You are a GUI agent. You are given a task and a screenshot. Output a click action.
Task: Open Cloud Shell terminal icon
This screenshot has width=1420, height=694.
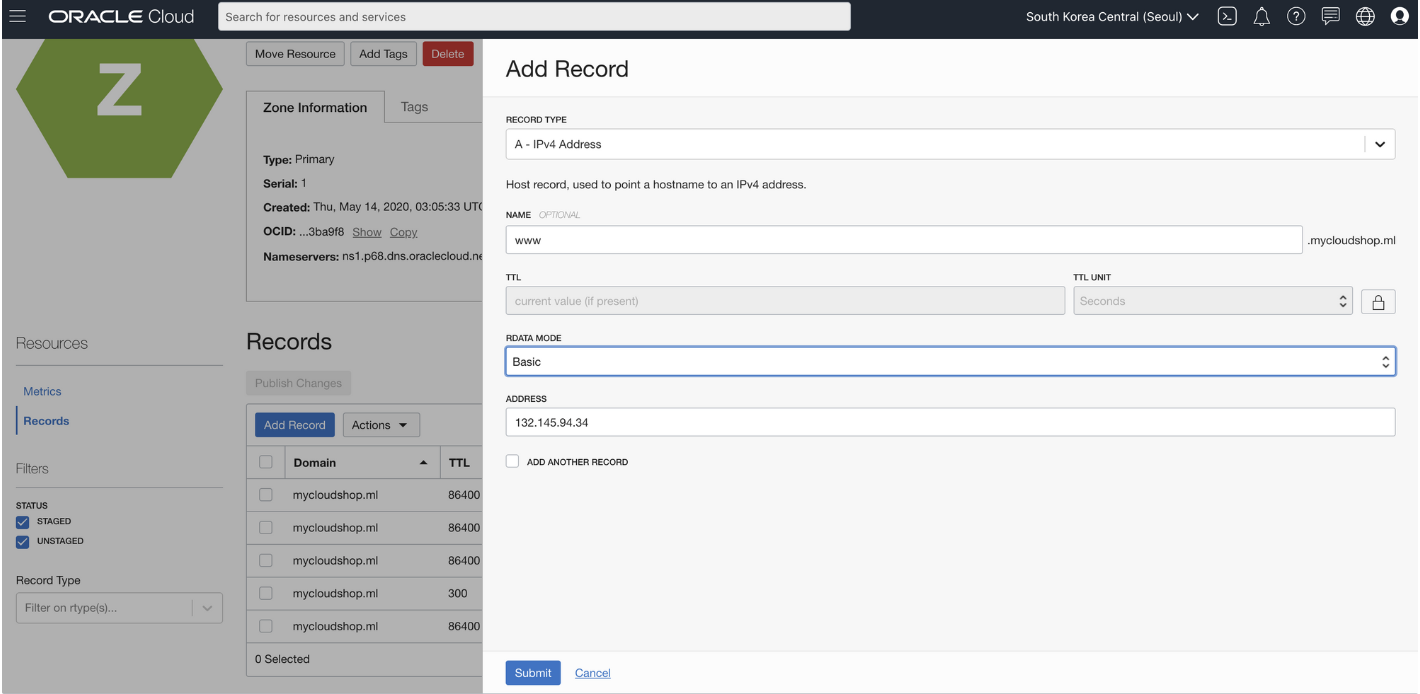(1227, 17)
